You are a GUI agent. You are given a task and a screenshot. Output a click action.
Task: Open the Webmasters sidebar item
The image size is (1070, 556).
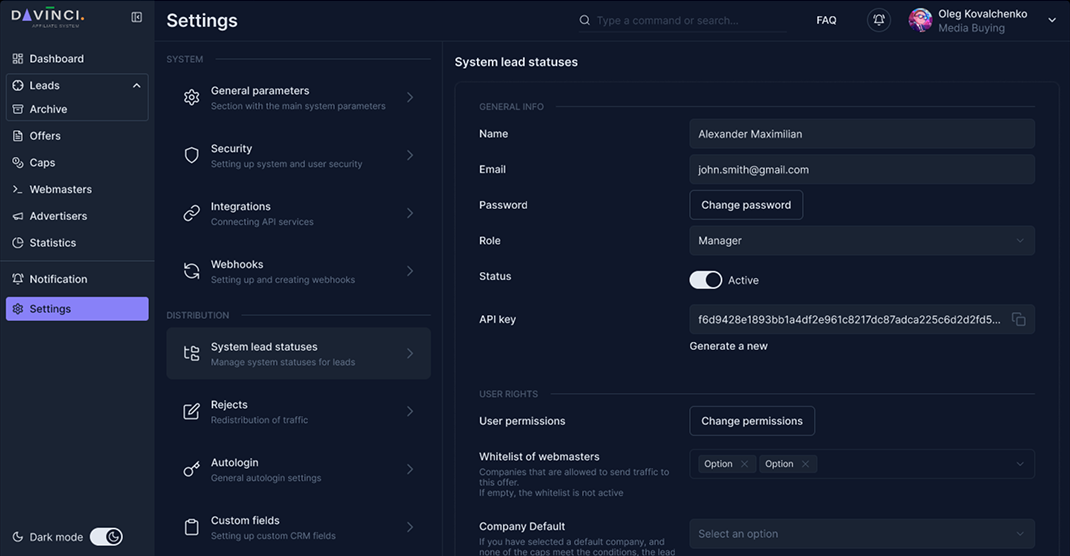click(60, 189)
